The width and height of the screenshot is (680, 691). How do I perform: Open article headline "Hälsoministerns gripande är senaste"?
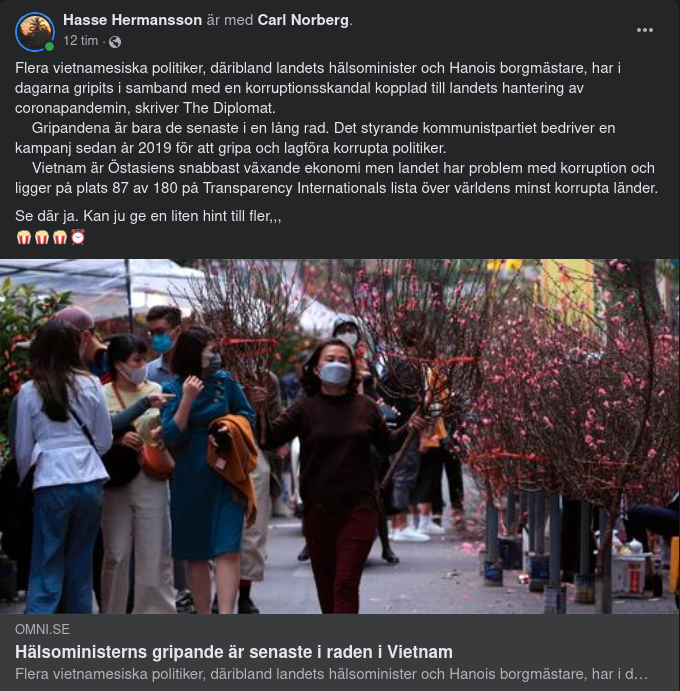[234, 652]
